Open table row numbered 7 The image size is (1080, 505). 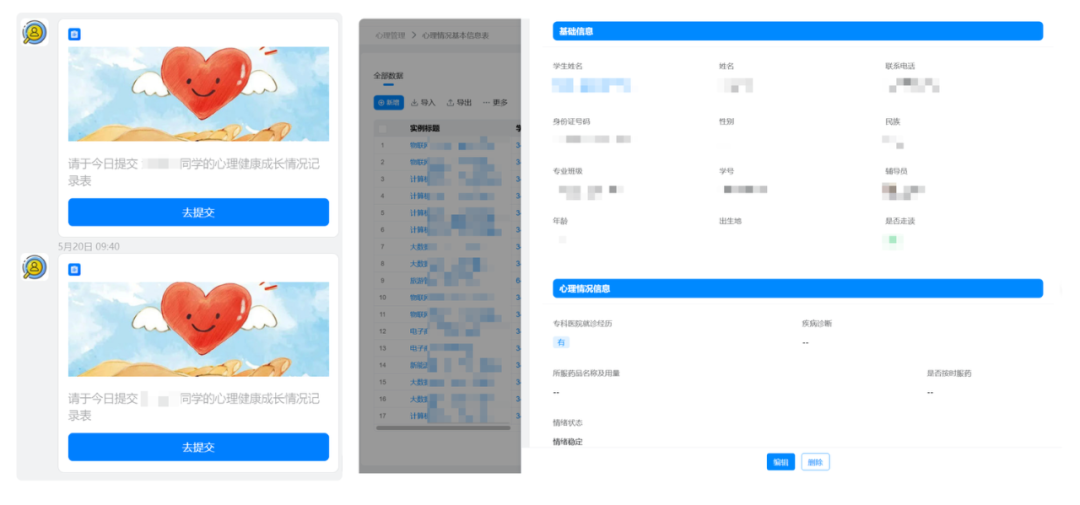(x=448, y=247)
